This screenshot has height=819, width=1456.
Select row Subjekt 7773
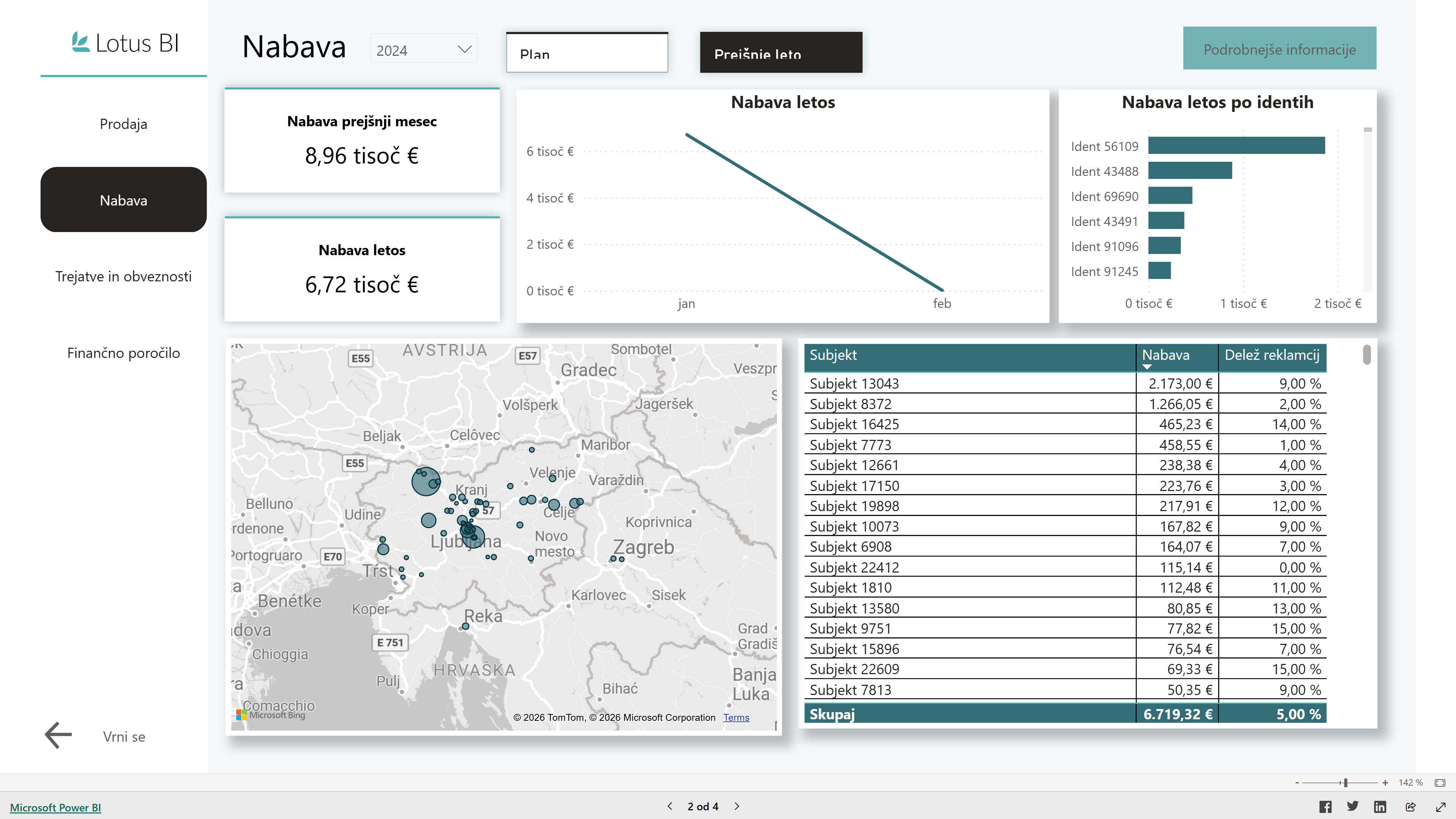(x=1065, y=445)
